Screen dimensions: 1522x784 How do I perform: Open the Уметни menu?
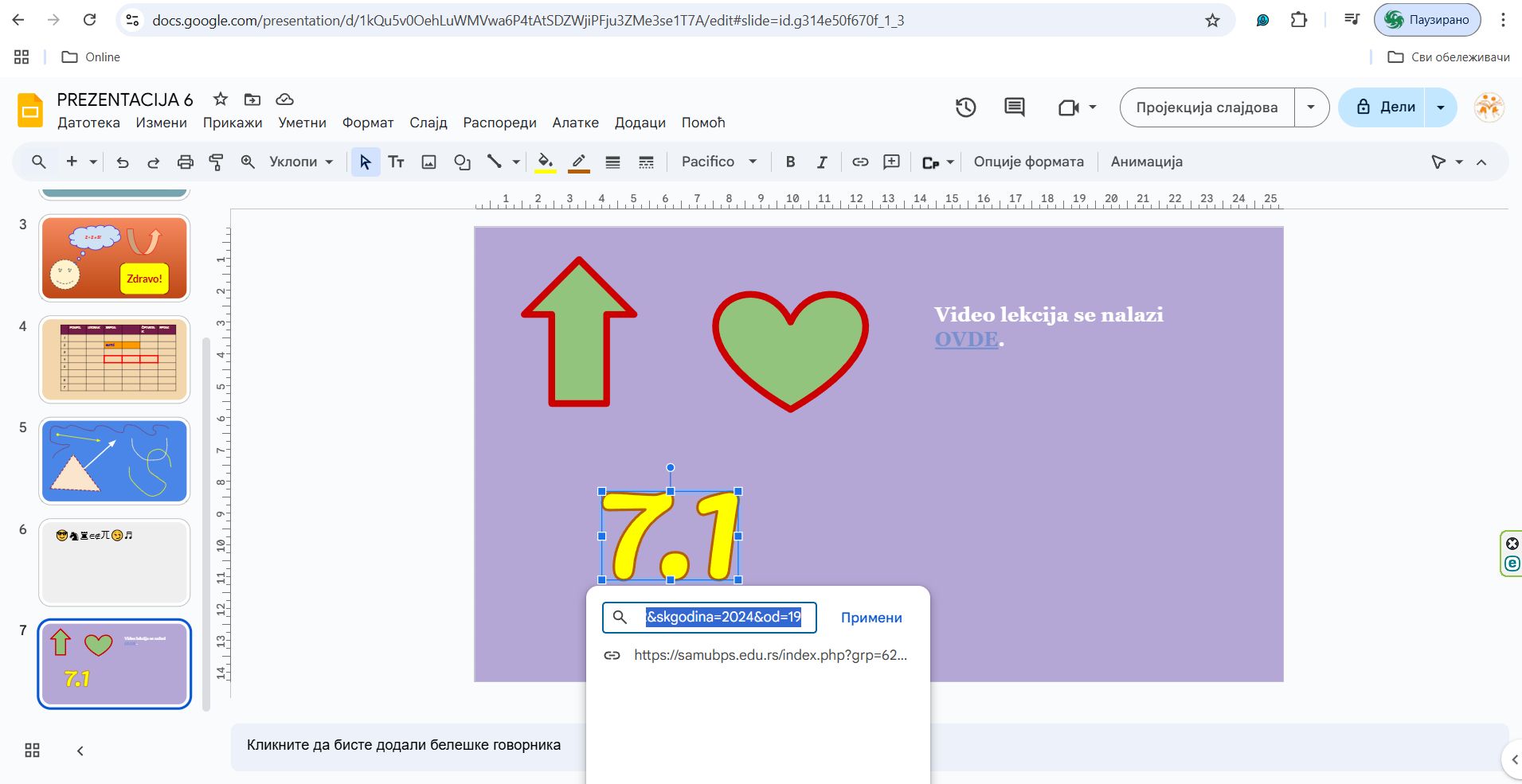302,123
